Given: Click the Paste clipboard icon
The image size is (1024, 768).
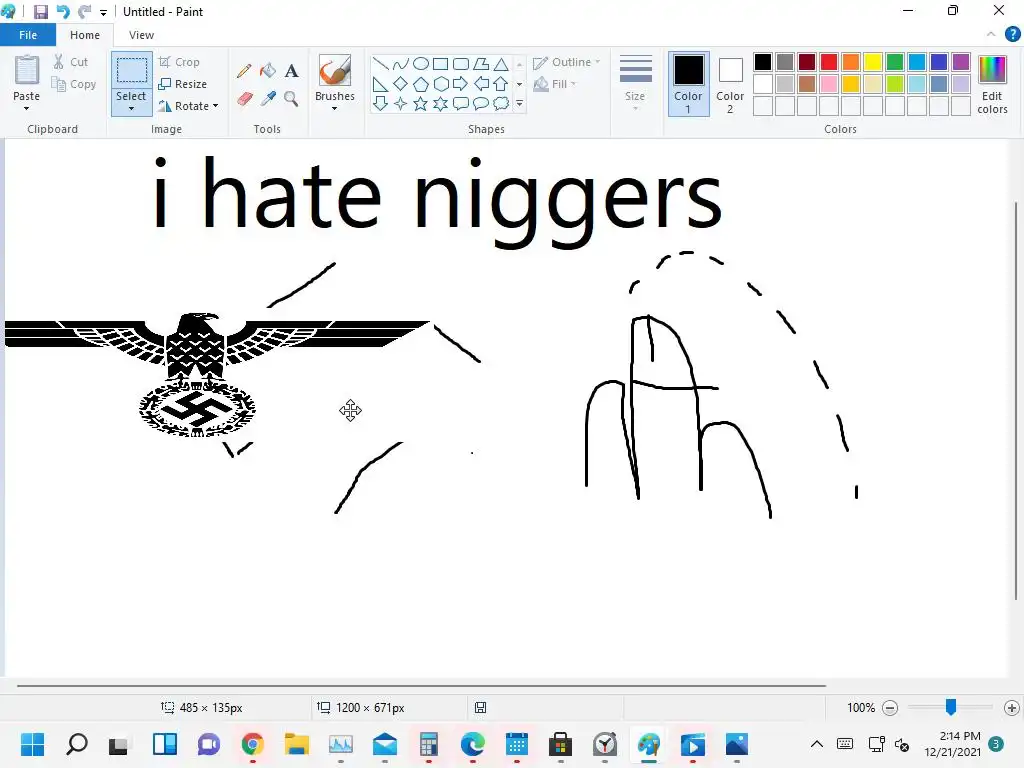Looking at the screenshot, I should [x=27, y=71].
